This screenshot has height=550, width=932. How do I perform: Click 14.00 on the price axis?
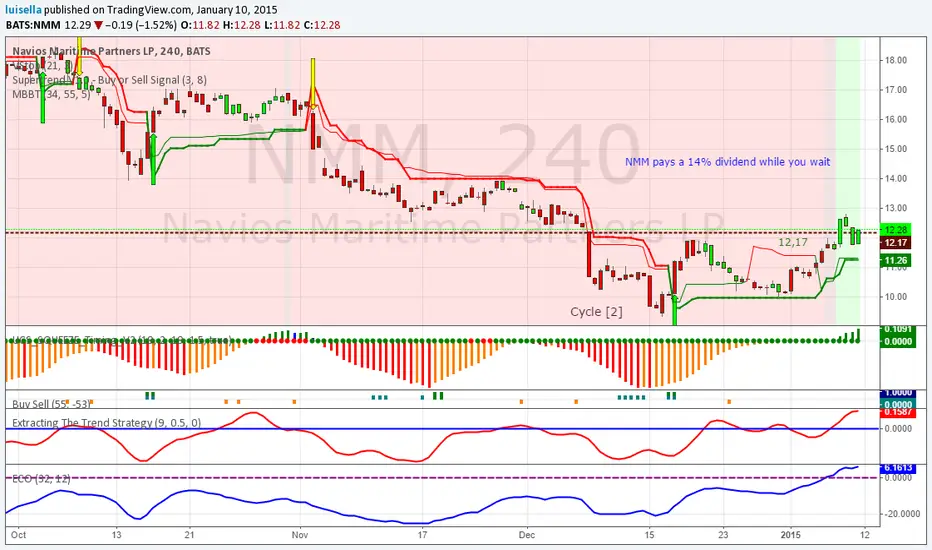(896, 178)
